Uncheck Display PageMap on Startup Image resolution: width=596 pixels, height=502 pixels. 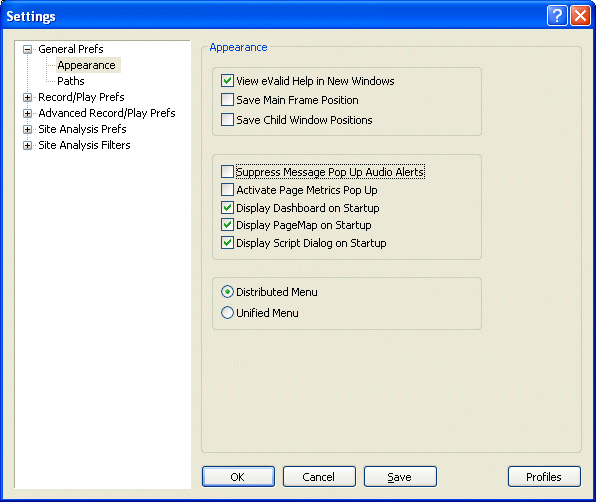tap(227, 225)
